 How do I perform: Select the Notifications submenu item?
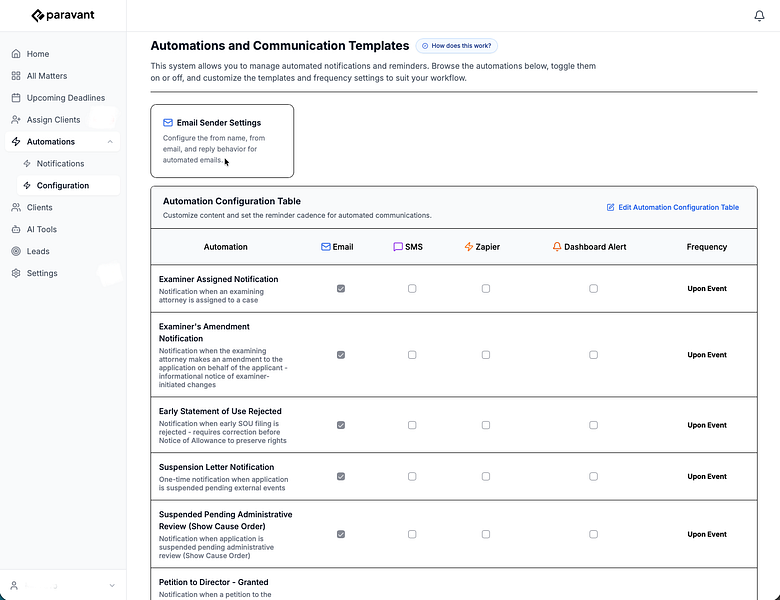[68, 163]
